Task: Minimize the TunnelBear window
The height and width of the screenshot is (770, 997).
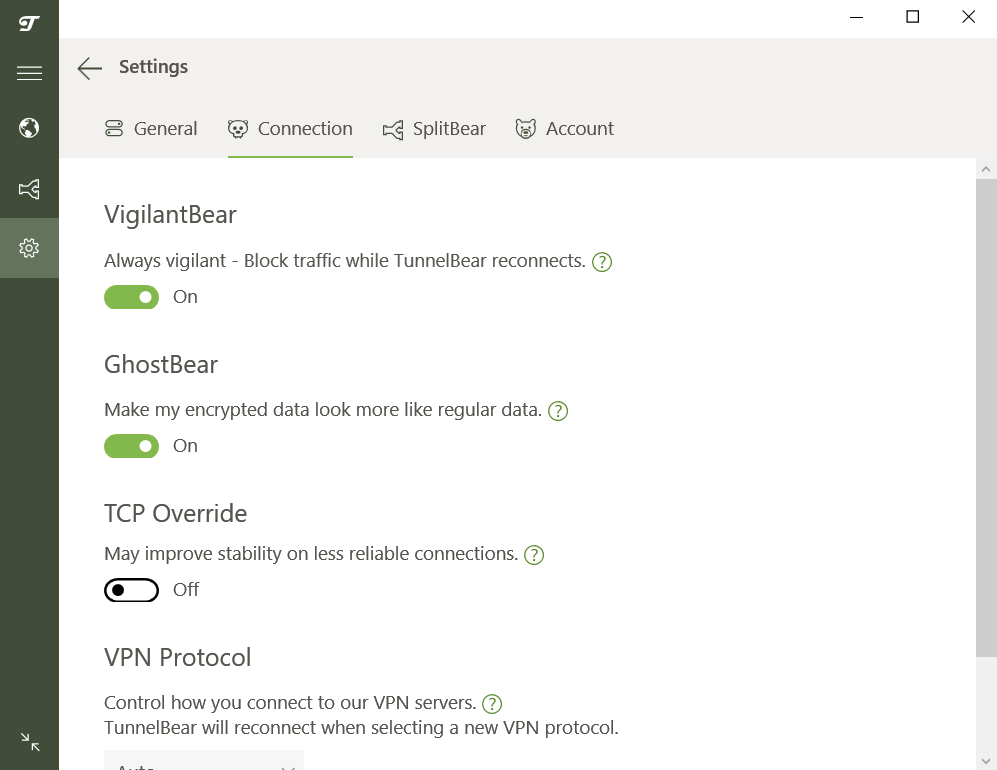Action: 856,17
